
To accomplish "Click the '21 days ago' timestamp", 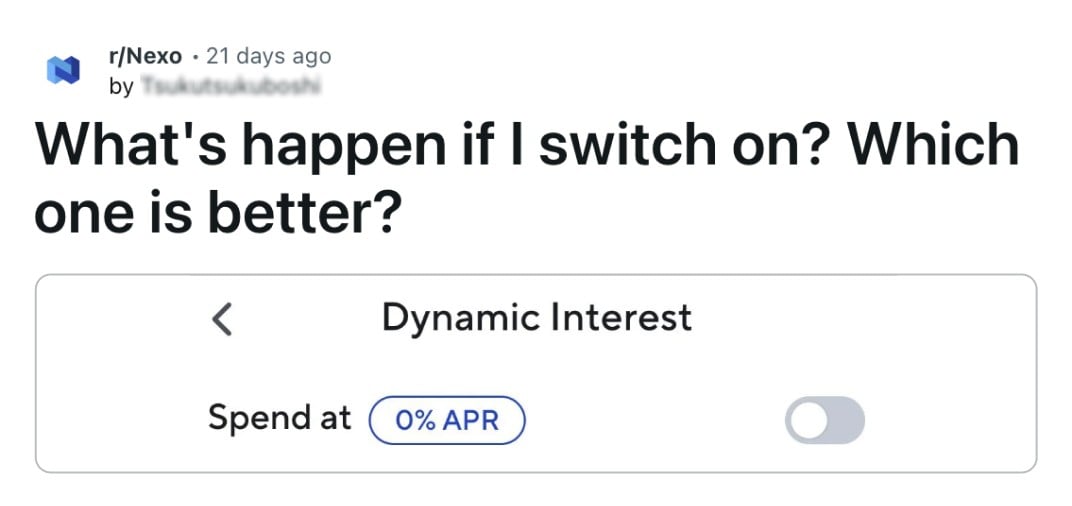I will pos(268,56).
